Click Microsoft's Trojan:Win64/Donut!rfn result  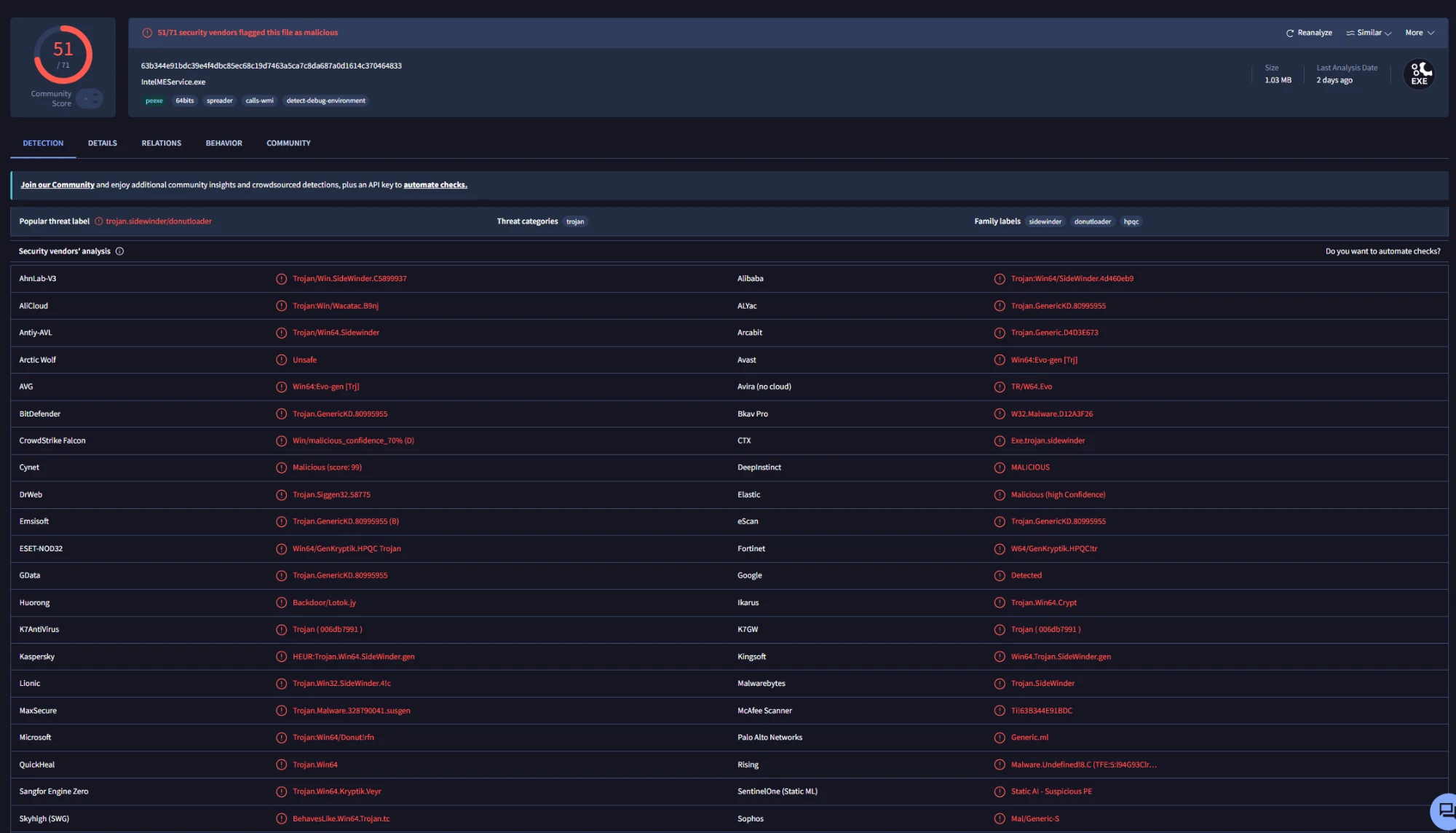point(333,738)
